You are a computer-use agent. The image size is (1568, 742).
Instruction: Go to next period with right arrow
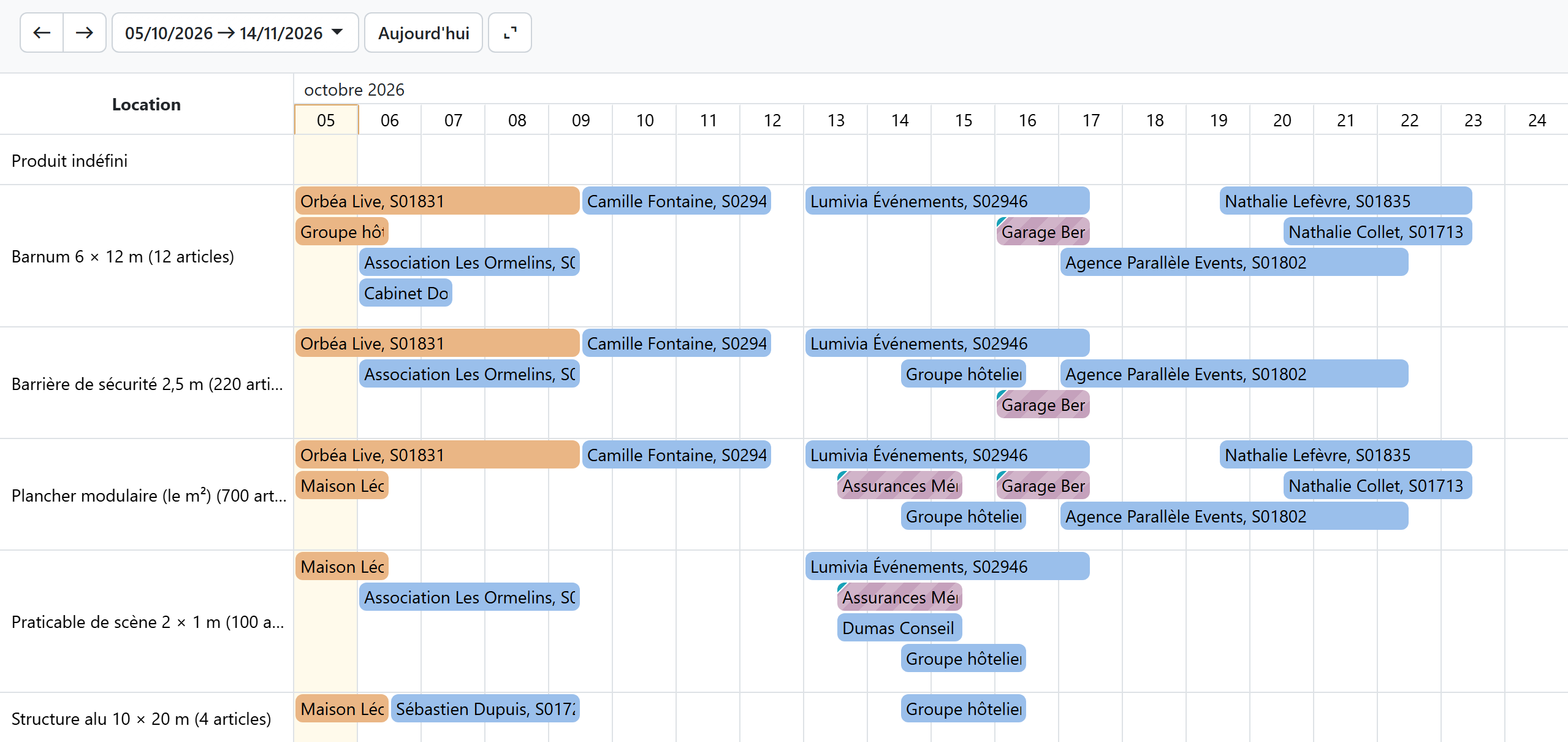point(85,33)
